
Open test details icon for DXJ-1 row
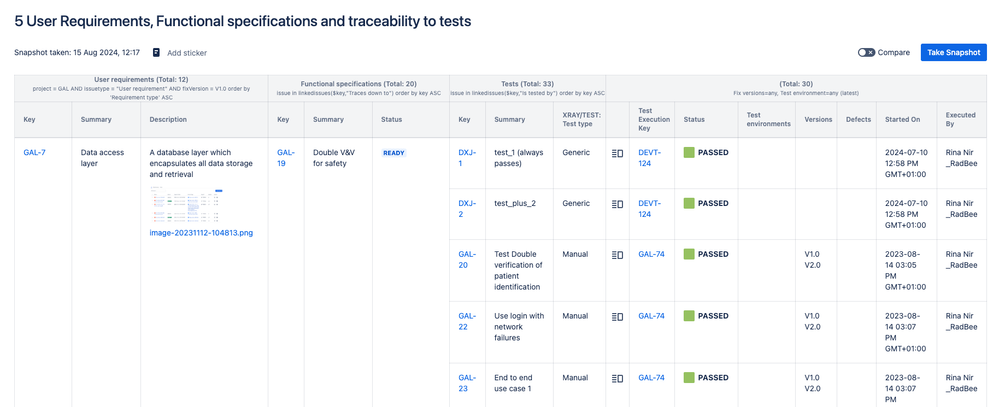tap(617, 153)
